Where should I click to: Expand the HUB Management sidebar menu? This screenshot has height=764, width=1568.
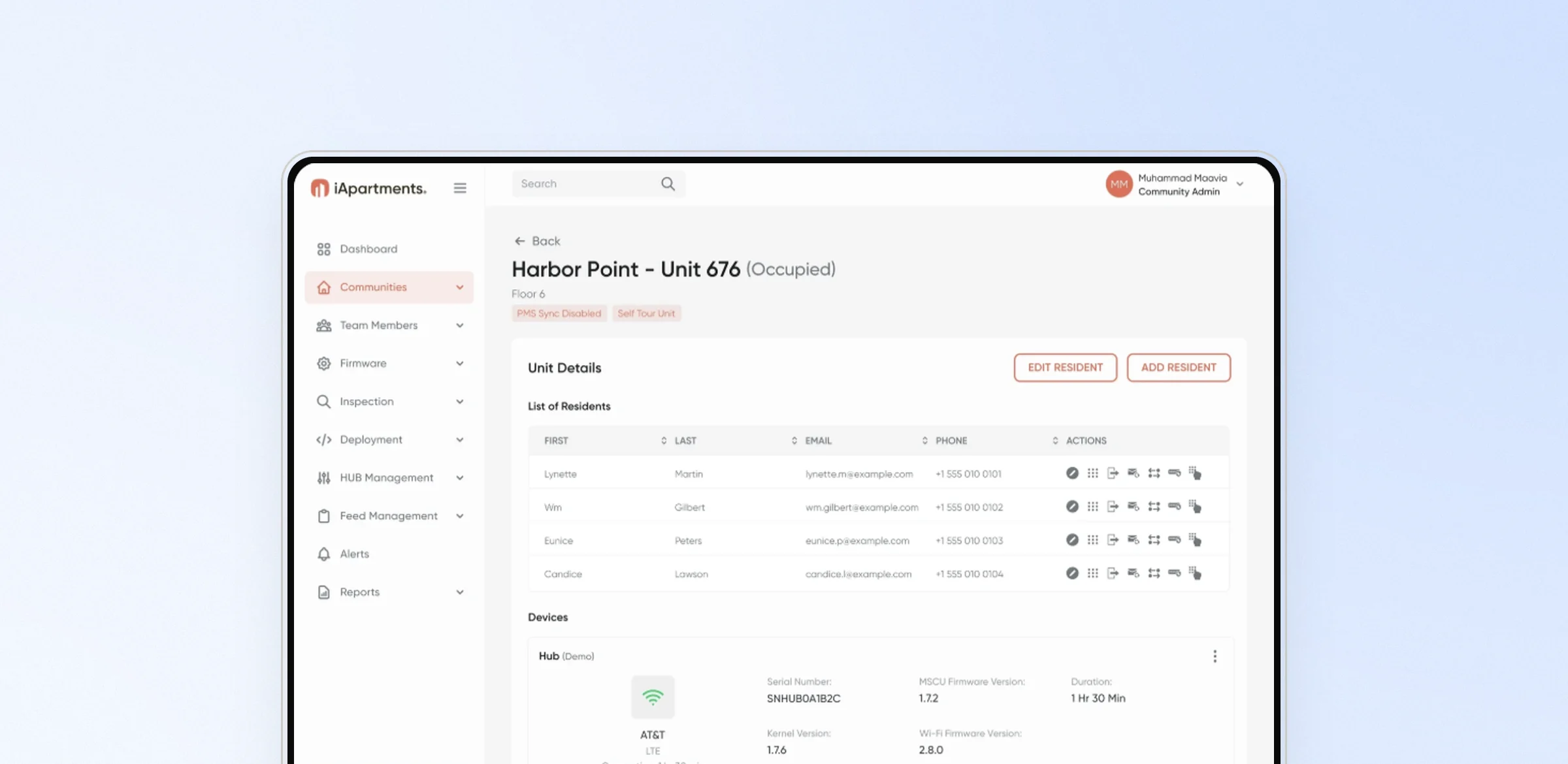[x=389, y=478]
